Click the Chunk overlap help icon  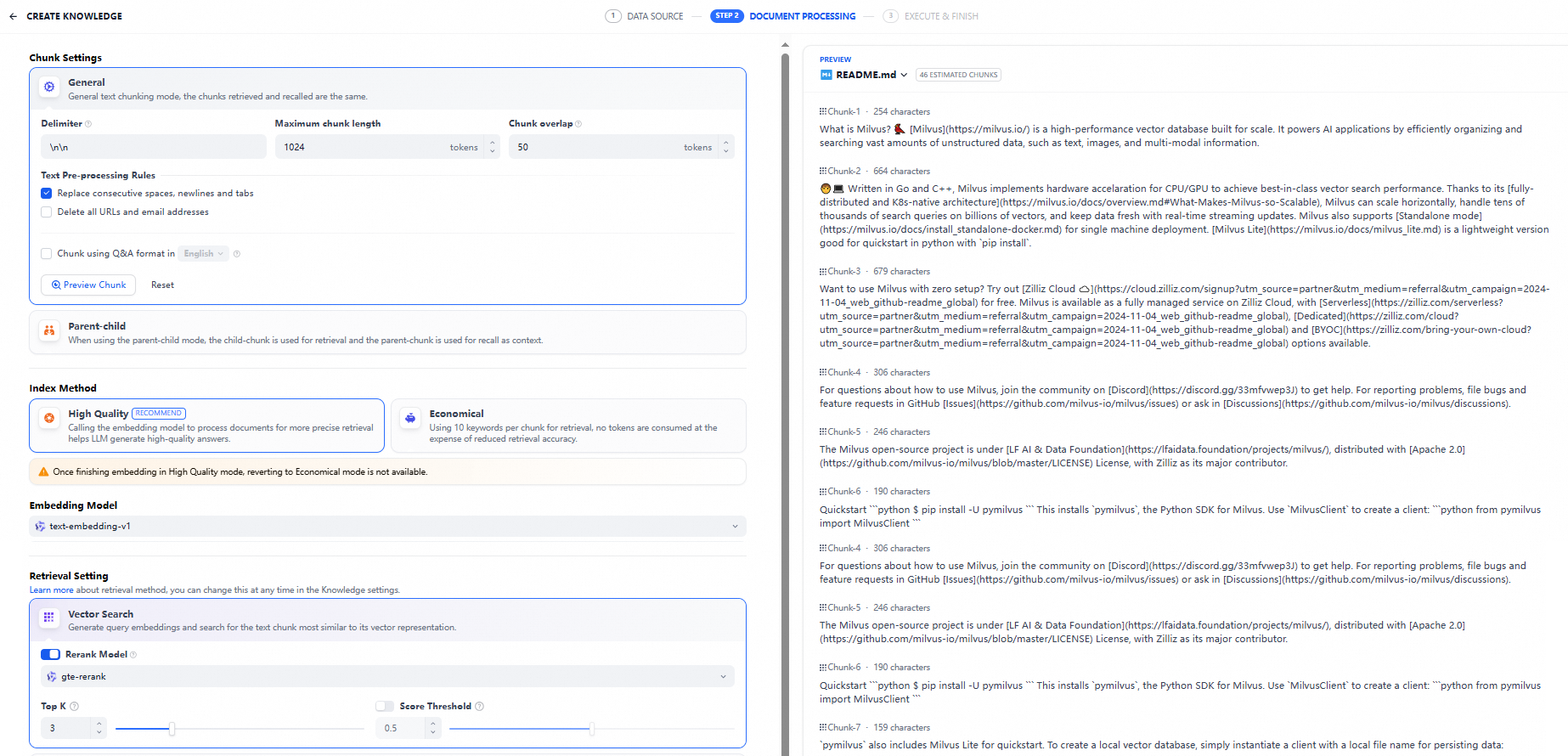click(x=578, y=124)
